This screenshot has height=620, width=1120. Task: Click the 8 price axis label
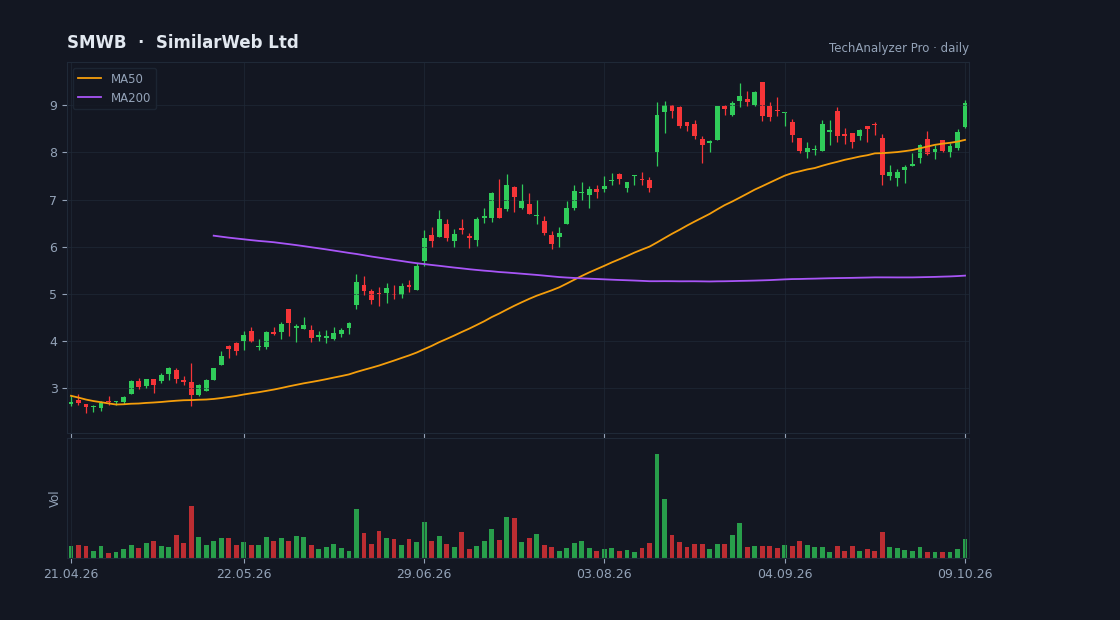tap(54, 152)
